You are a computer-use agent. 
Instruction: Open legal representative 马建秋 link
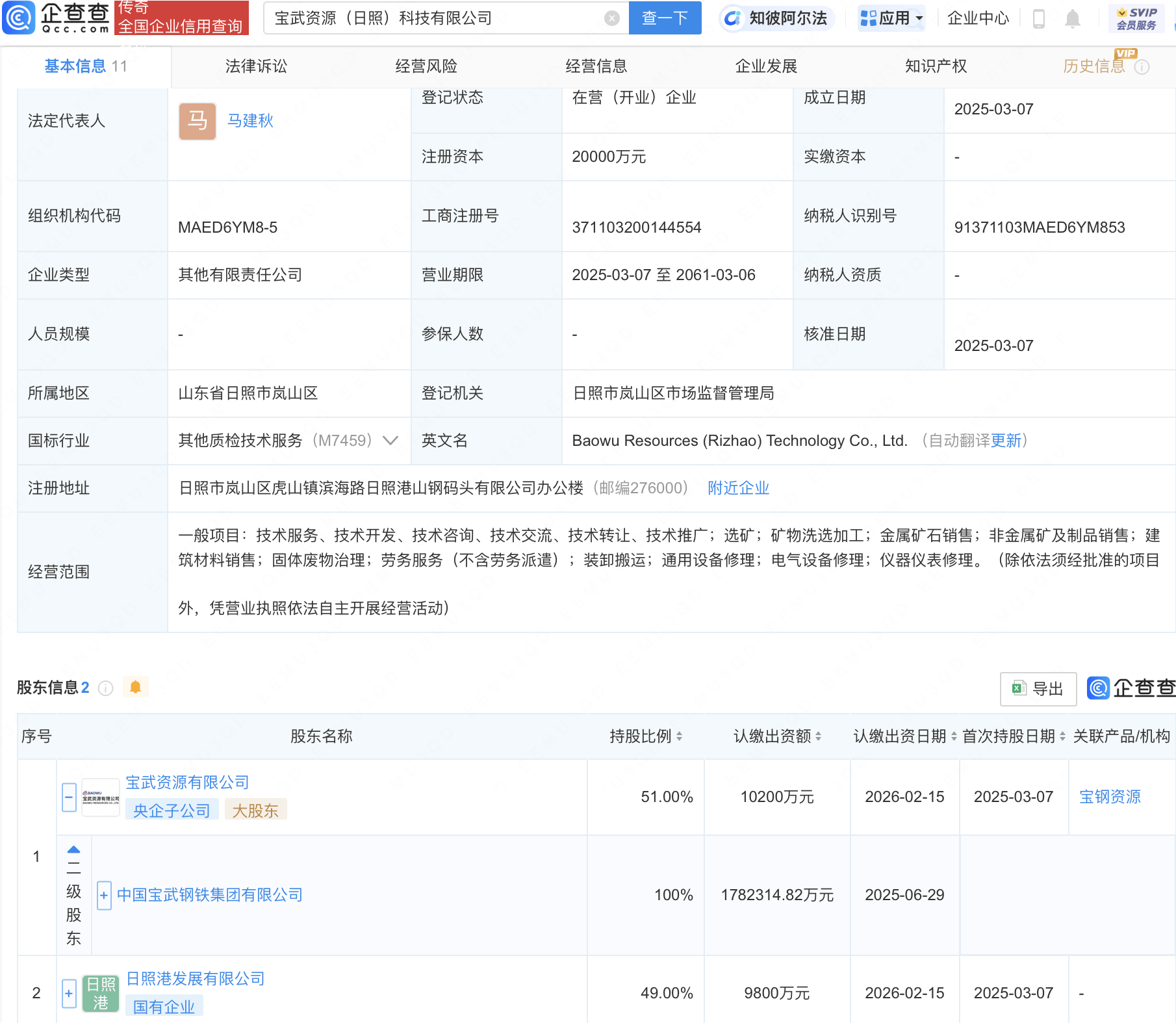click(x=250, y=121)
